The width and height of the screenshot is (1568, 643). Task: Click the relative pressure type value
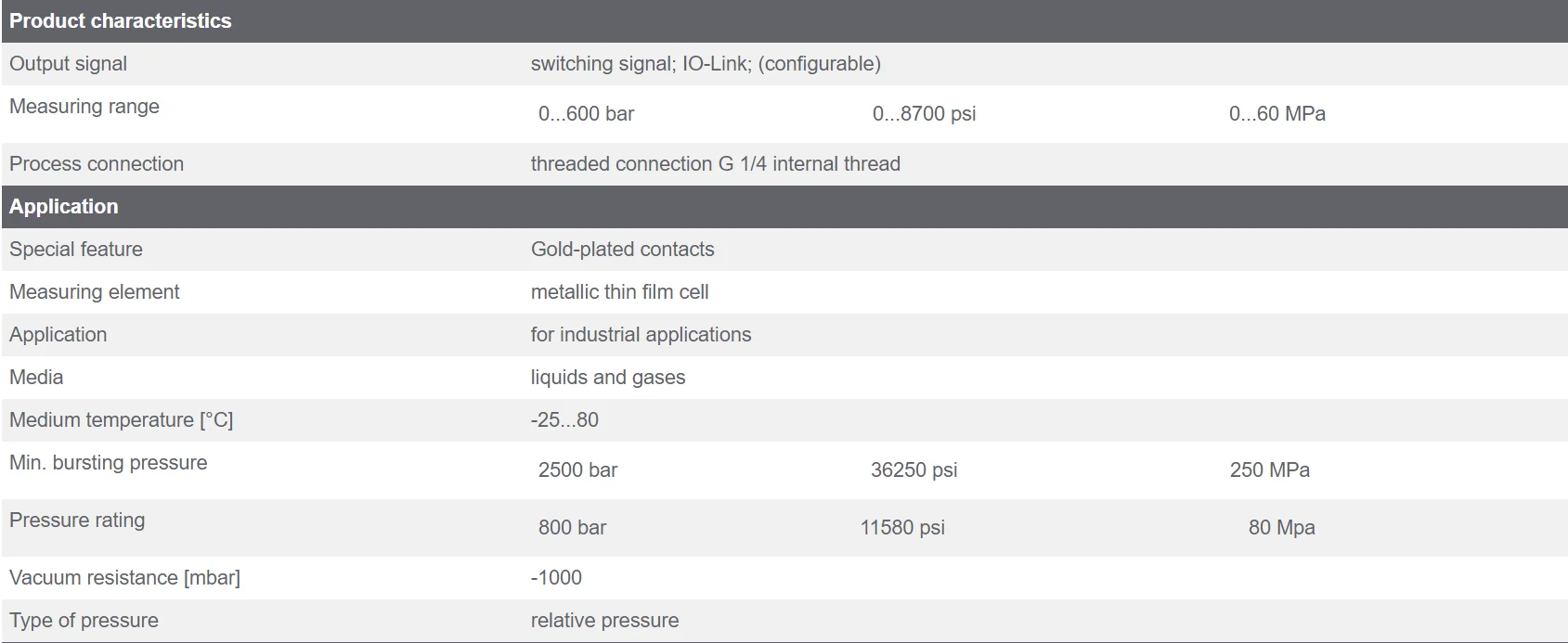[x=604, y=621]
